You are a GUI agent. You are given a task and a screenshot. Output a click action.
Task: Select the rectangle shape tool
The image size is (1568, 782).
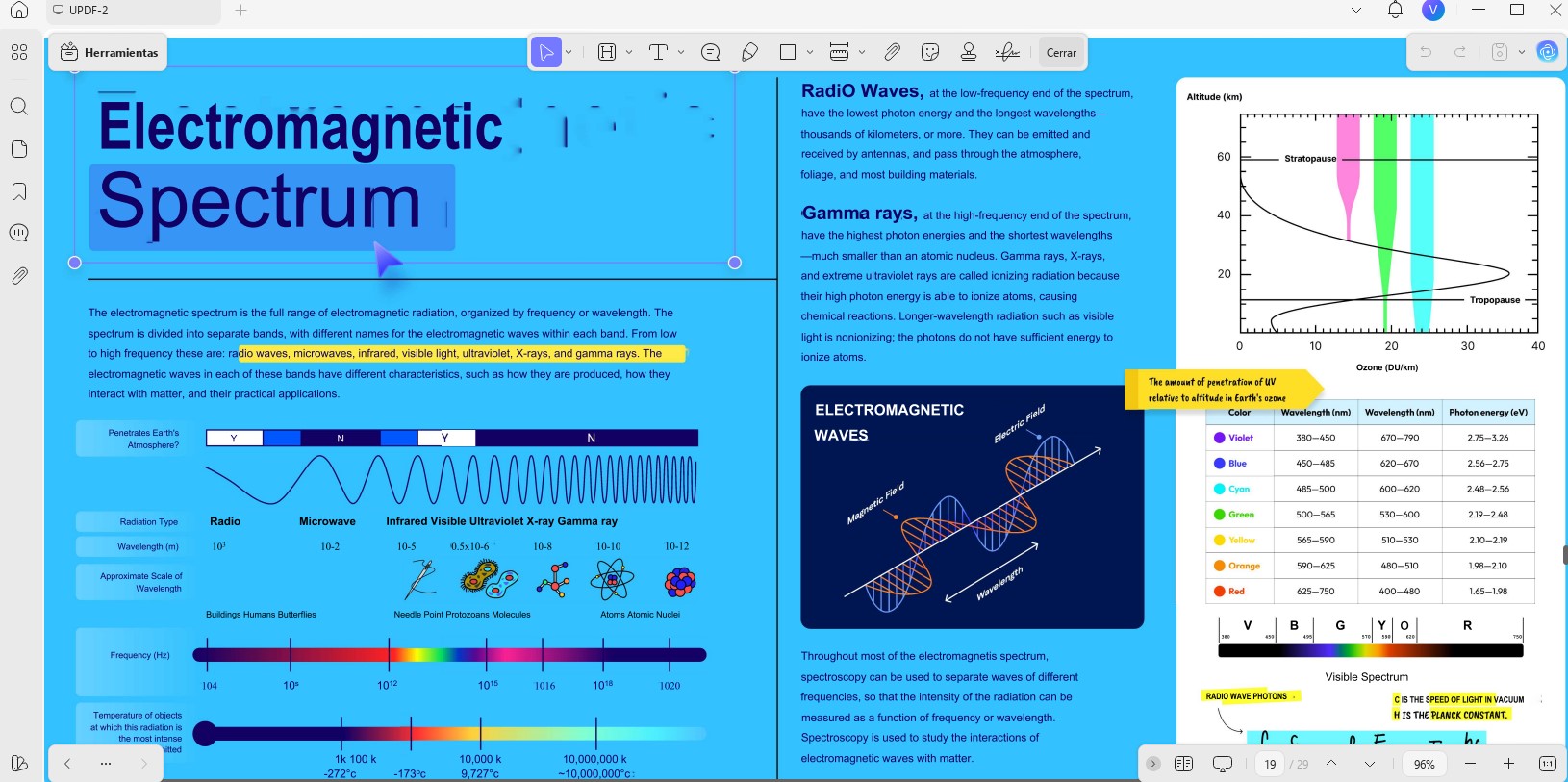788,52
